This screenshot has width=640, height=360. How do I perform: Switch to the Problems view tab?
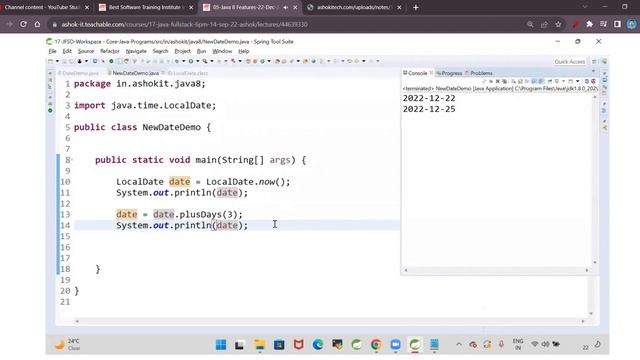point(479,73)
